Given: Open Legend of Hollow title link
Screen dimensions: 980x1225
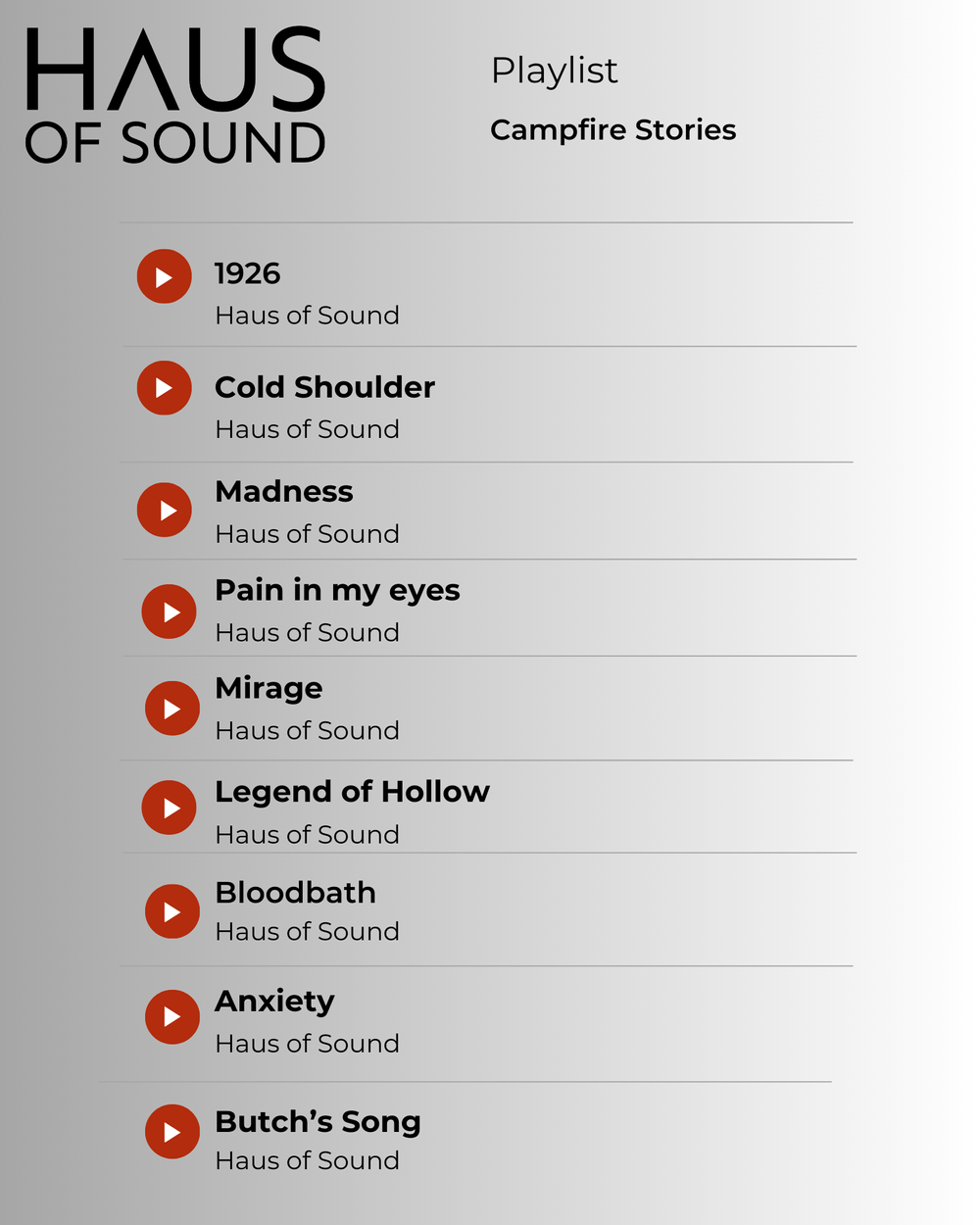Looking at the screenshot, I should pos(352,791).
